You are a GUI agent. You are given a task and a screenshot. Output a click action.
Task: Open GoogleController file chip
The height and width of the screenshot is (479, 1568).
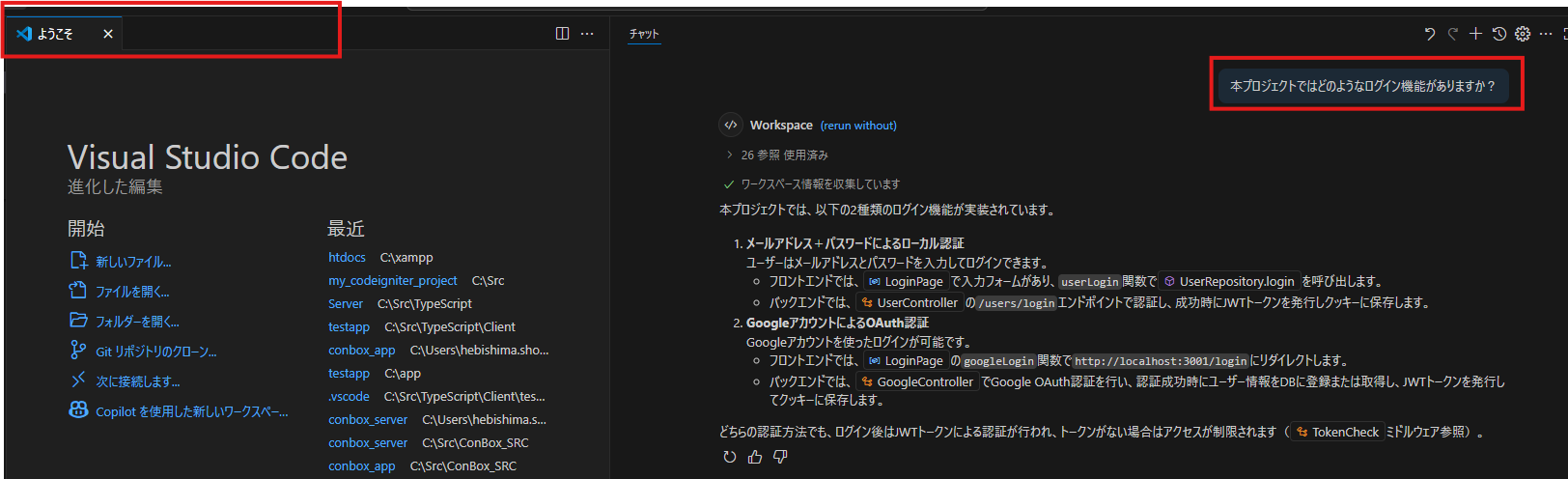click(917, 382)
